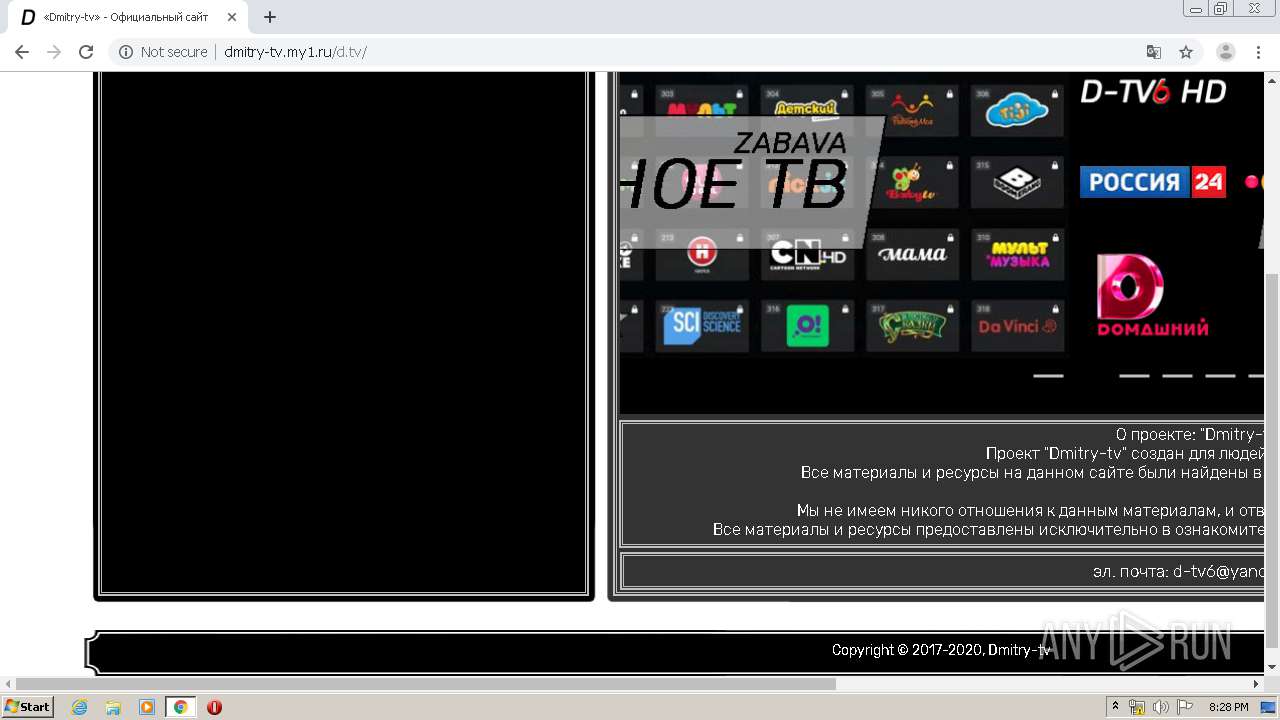Open the media player taskbar icon
The width and height of the screenshot is (1280, 720).
tap(147, 707)
